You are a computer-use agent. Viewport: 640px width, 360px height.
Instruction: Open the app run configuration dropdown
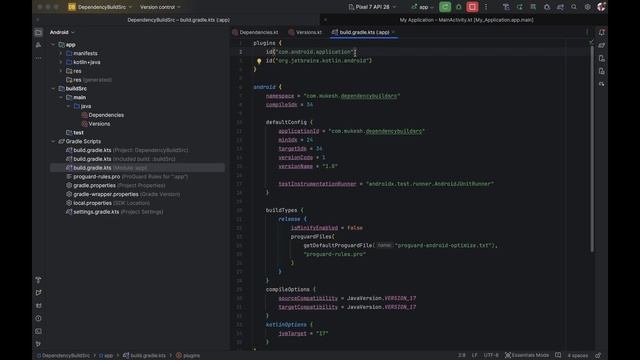point(423,7)
